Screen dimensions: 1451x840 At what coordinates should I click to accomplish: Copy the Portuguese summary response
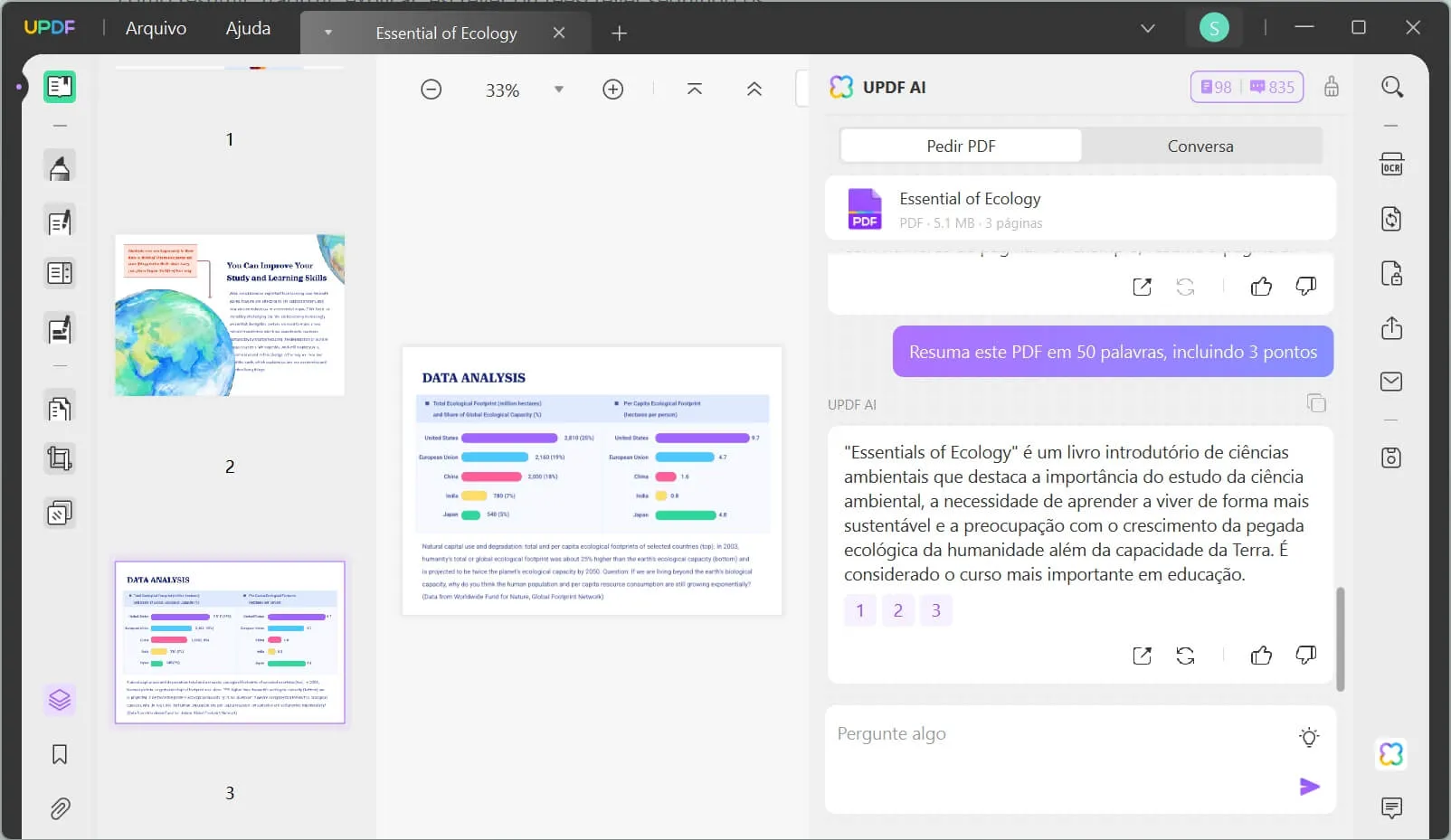[1316, 403]
